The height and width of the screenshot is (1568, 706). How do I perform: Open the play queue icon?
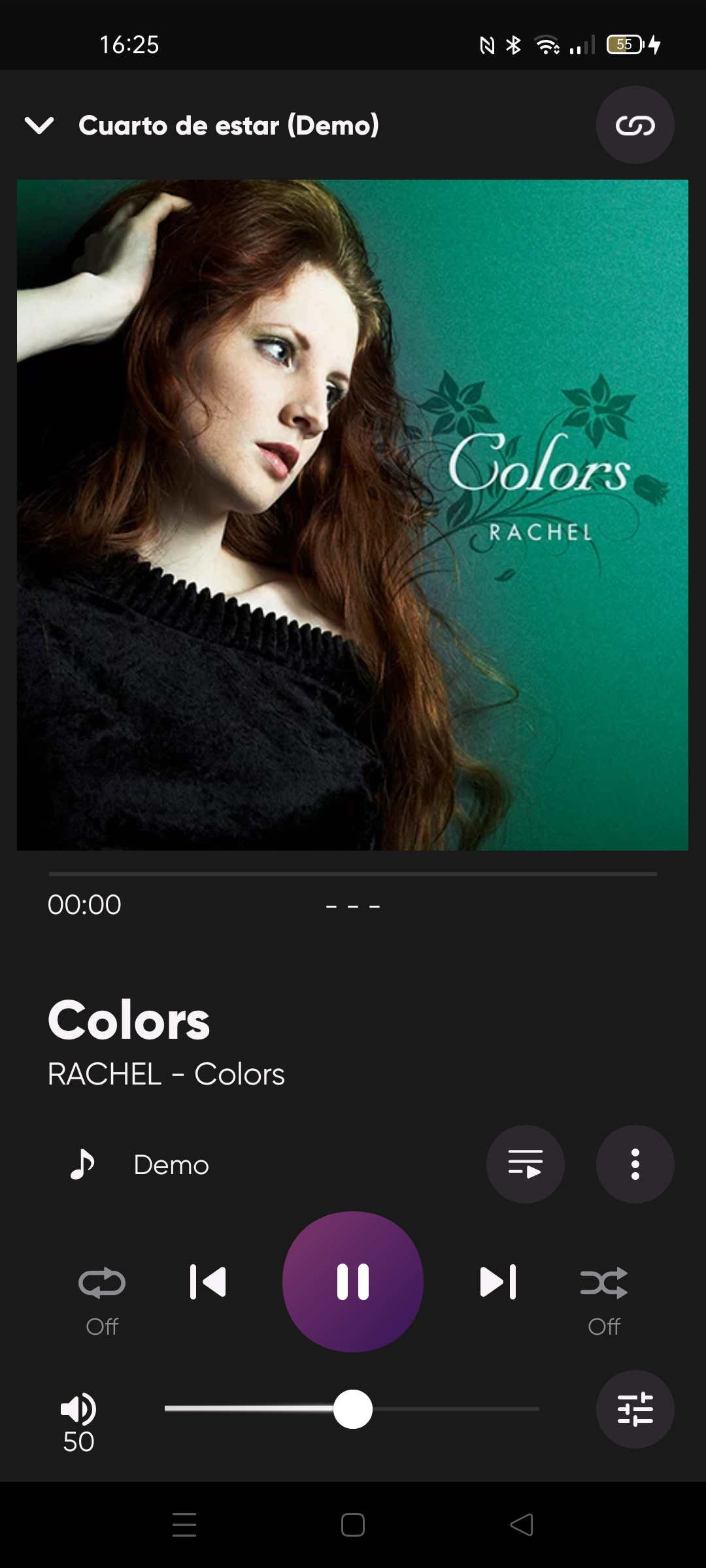pyautogui.click(x=525, y=1164)
